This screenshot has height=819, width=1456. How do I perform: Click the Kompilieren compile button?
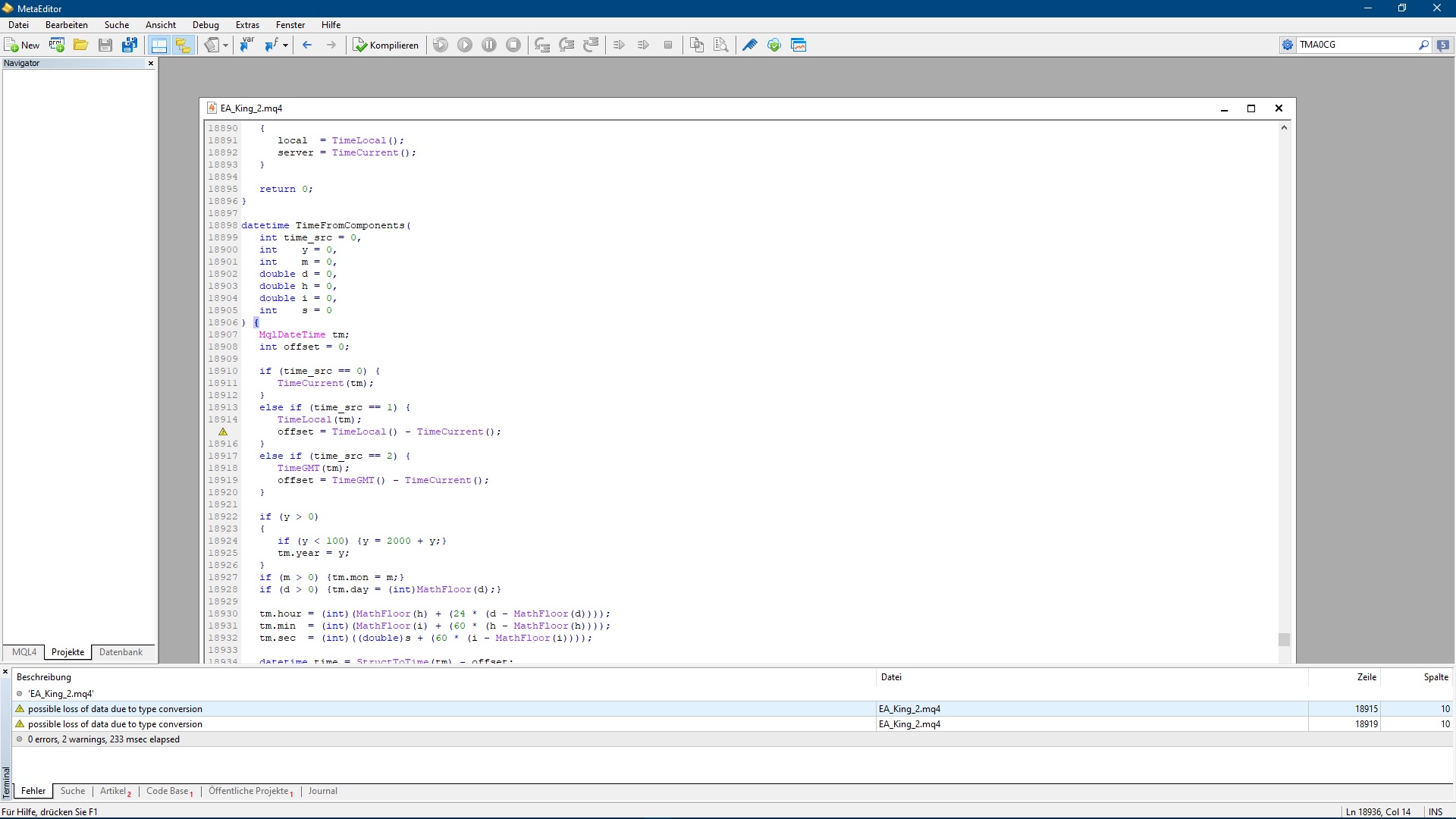coord(386,45)
